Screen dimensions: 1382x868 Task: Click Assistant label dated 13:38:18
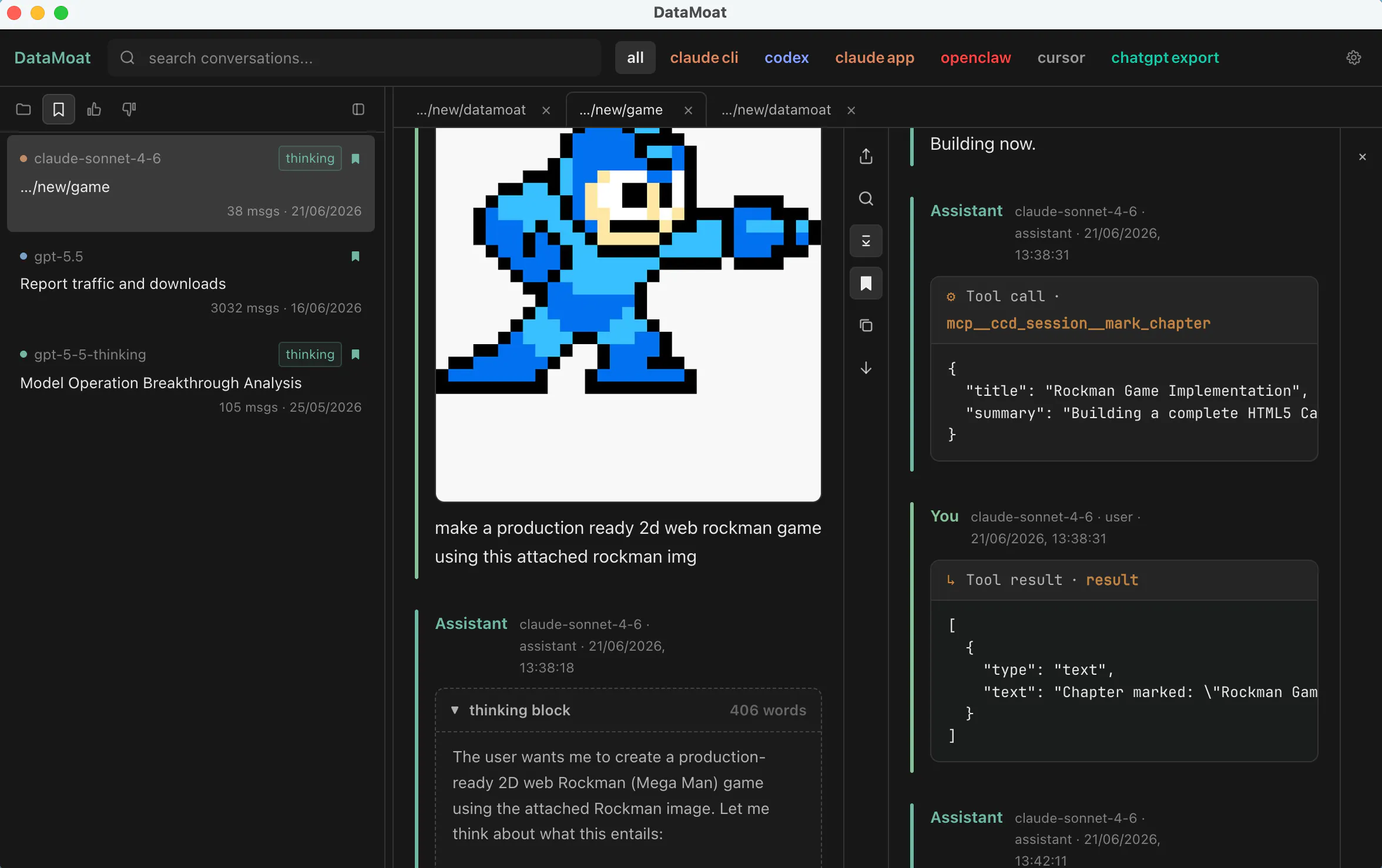coord(471,624)
